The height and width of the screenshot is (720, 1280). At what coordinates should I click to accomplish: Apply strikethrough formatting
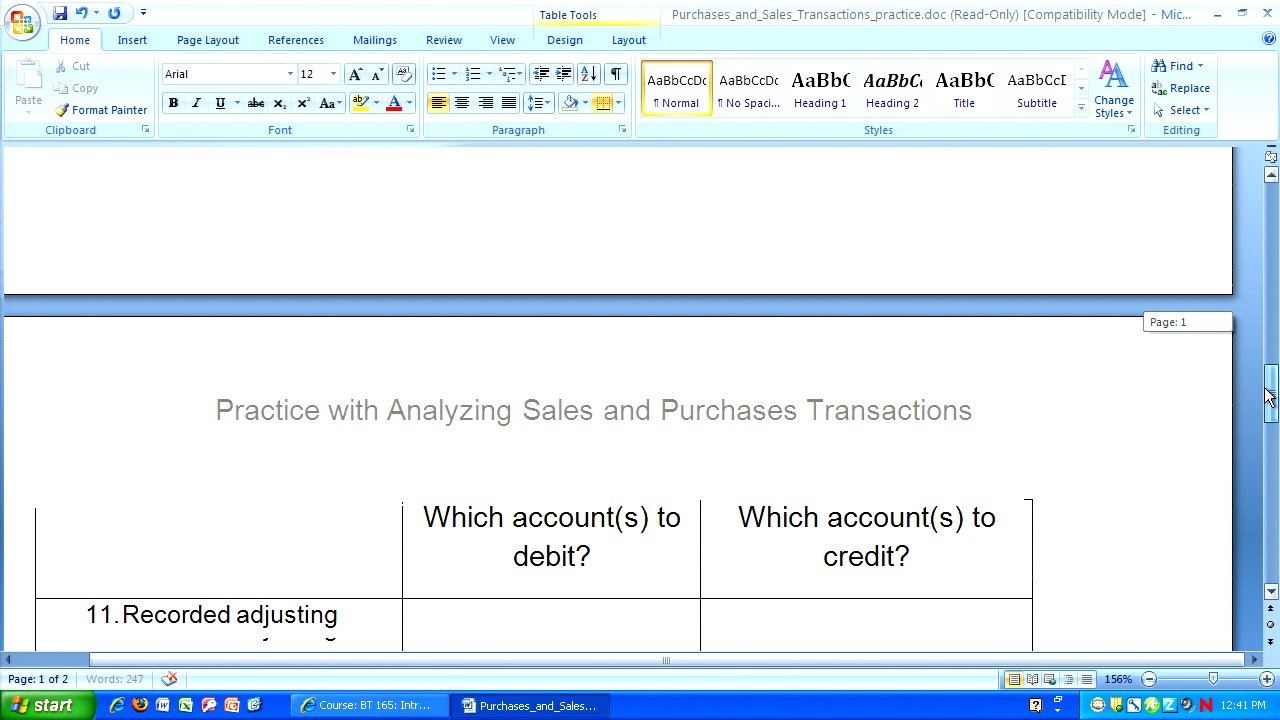pos(256,103)
